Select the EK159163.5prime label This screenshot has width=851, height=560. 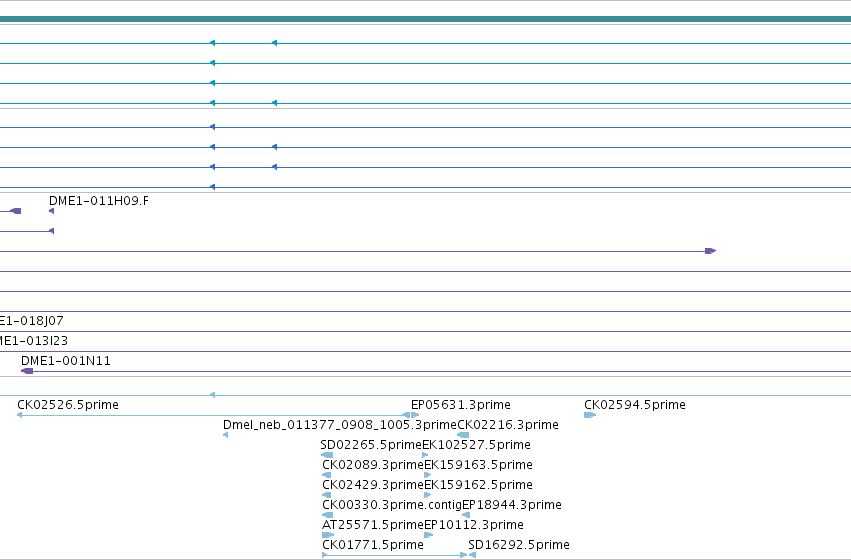coord(478,465)
